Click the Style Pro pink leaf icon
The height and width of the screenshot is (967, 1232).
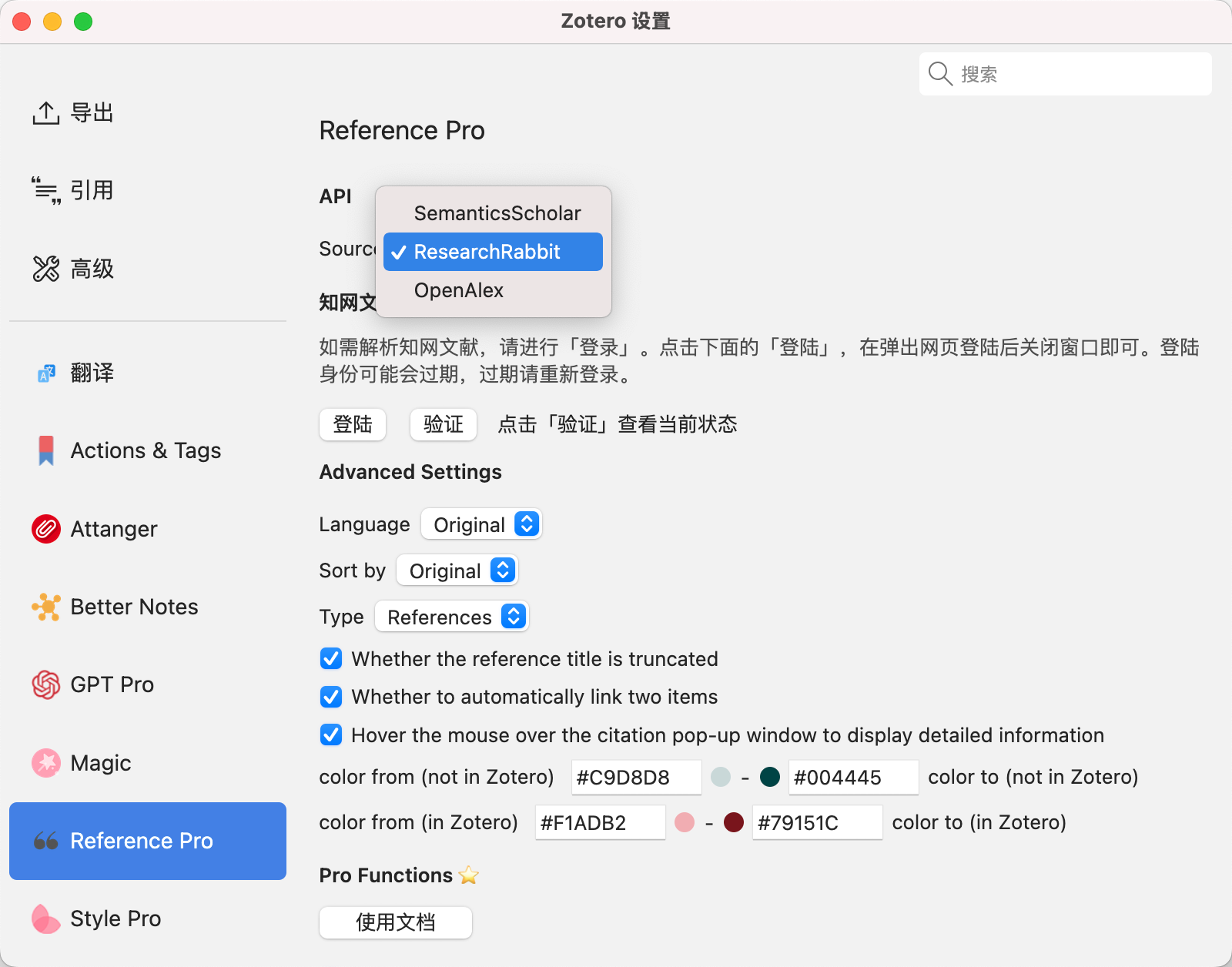click(x=46, y=918)
